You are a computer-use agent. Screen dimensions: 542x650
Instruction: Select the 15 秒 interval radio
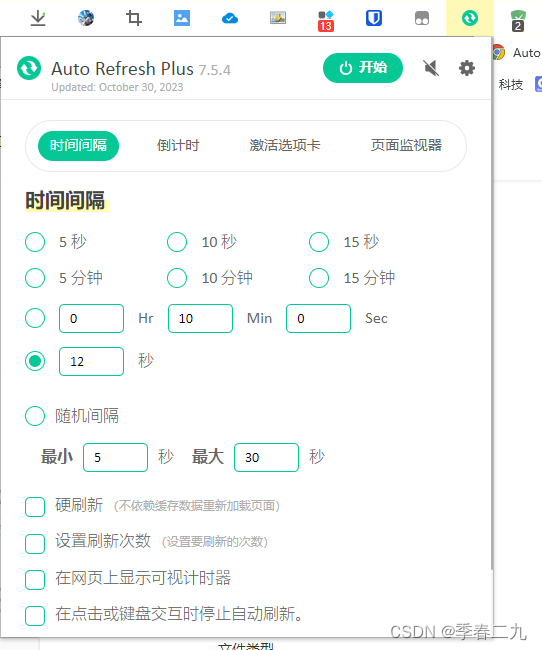point(319,242)
